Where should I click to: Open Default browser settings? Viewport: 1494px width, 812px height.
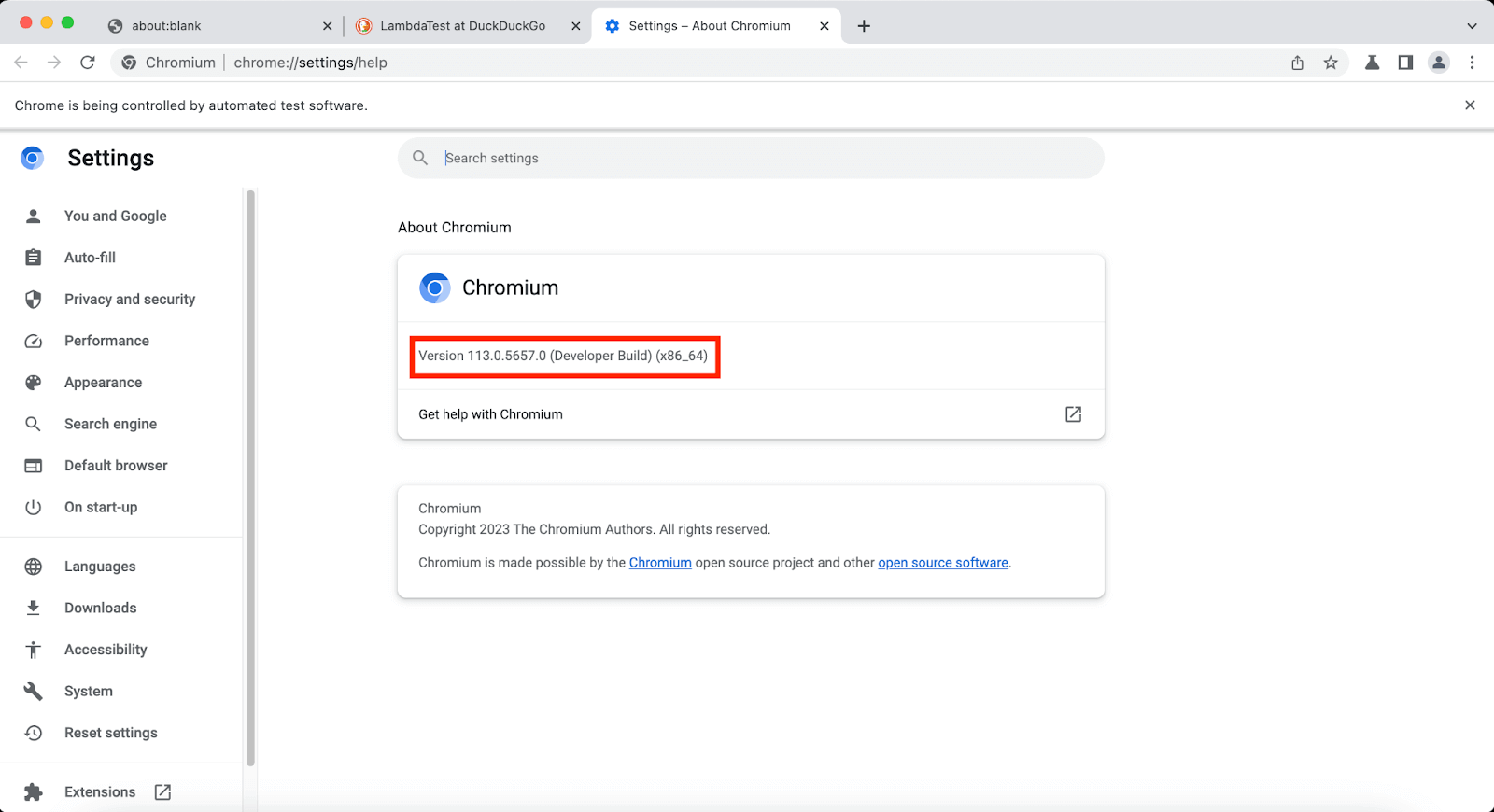click(x=116, y=466)
